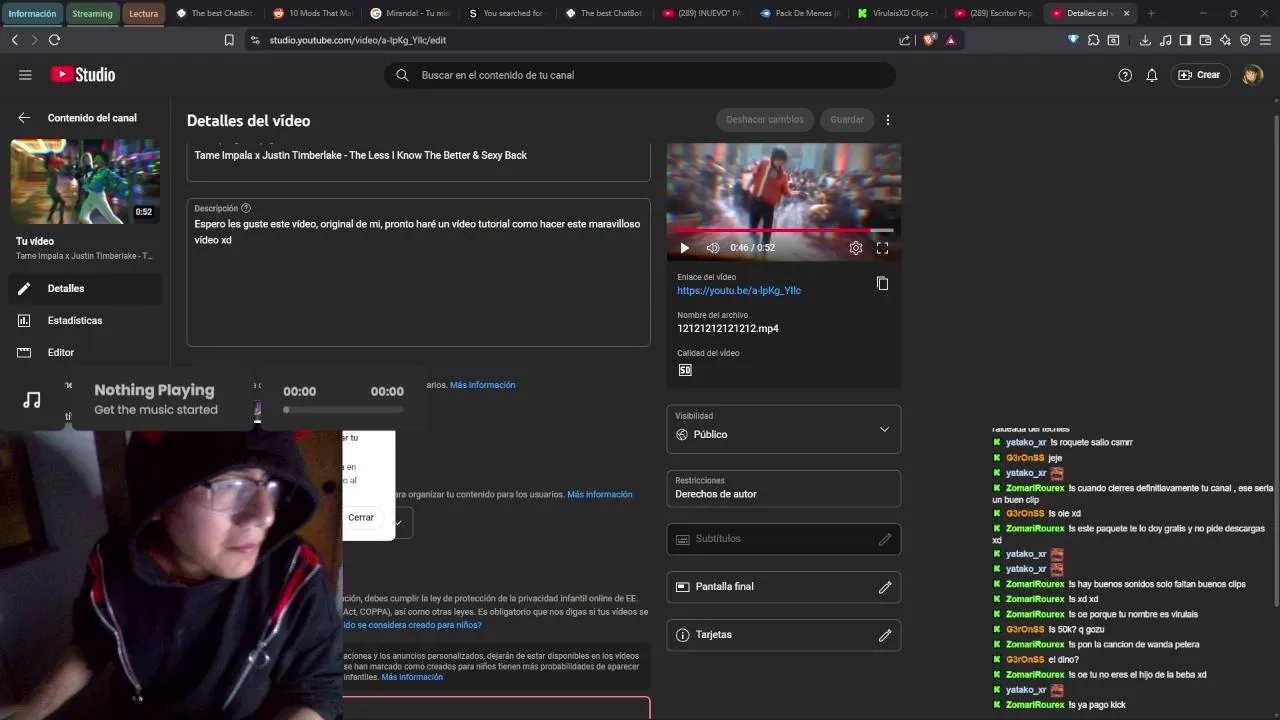The width and height of the screenshot is (1280, 720).
Task: Edit Subtítulos with the pencil icon
Action: [x=885, y=539]
